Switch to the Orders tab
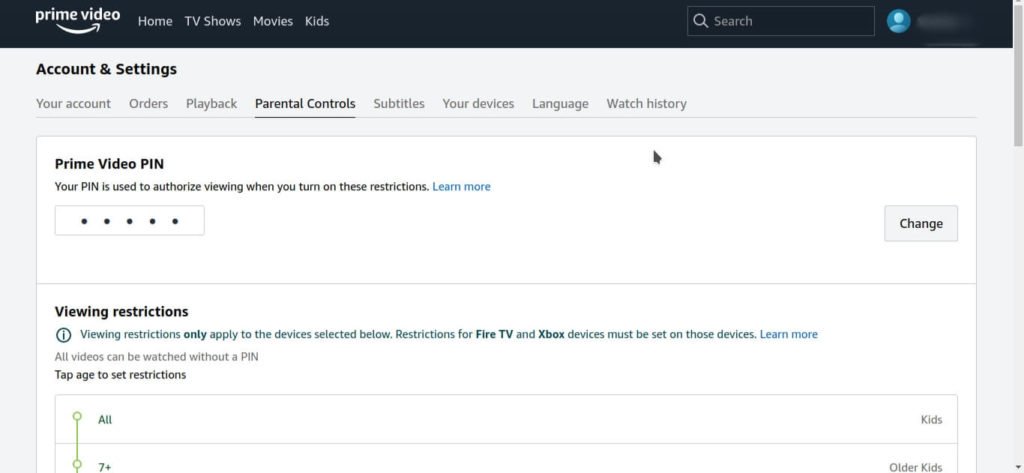The height and width of the screenshot is (473, 1024). click(148, 103)
